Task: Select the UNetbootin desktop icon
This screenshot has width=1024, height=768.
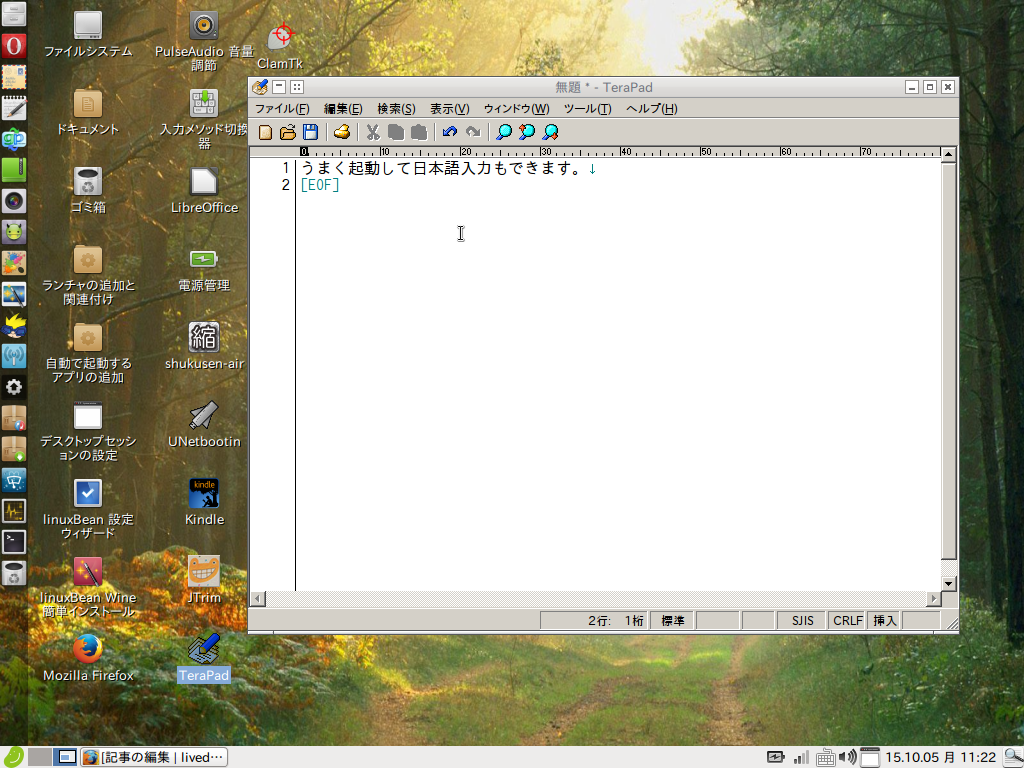Action: coord(204,424)
